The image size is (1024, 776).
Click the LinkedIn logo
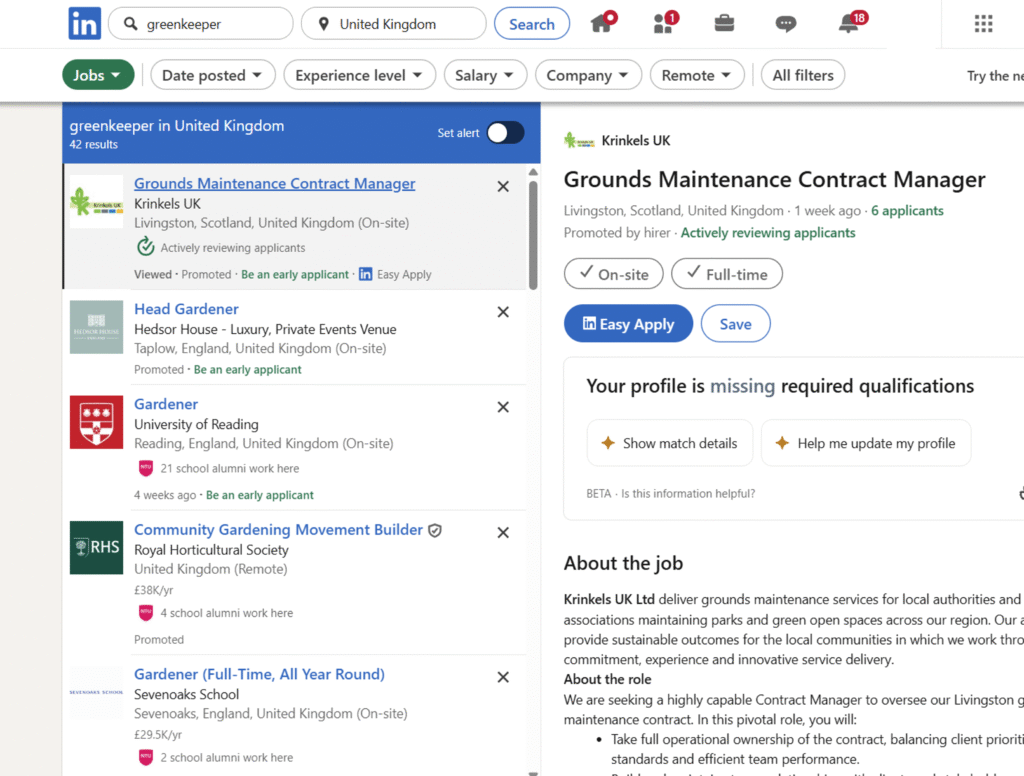pyautogui.click(x=84, y=24)
